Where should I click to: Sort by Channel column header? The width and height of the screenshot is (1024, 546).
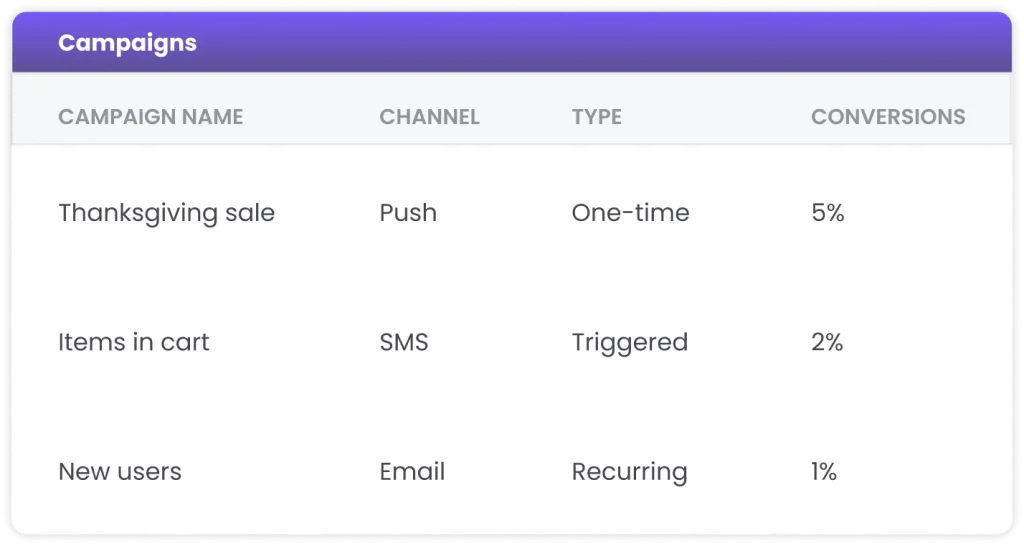pyautogui.click(x=430, y=117)
